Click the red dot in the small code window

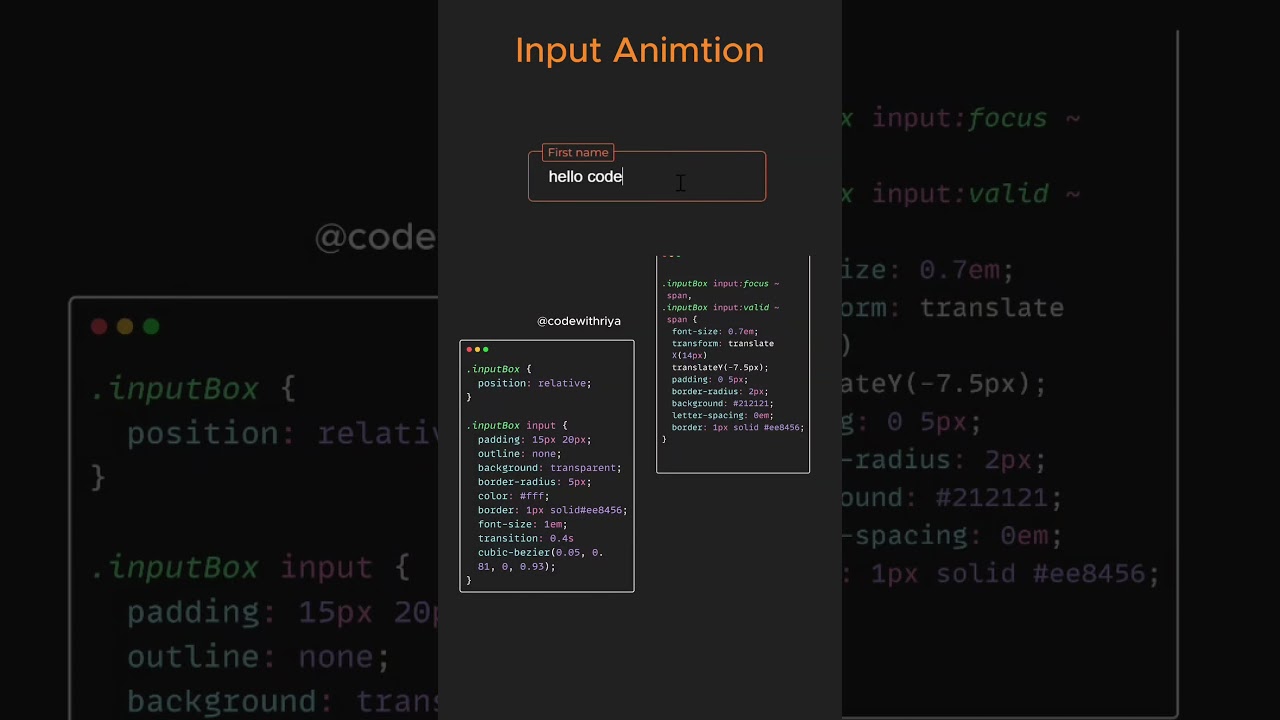tap(469, 350)
